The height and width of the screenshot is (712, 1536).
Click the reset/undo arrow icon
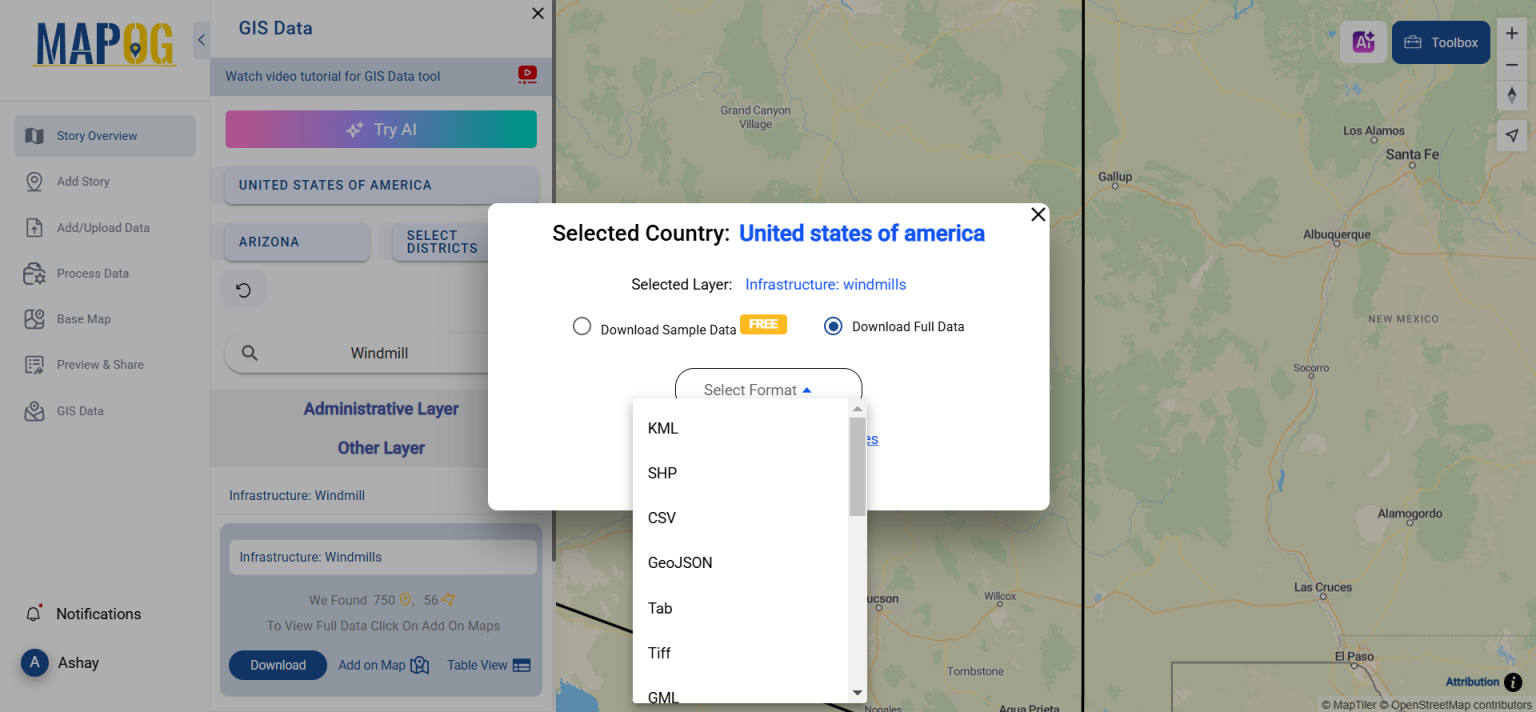[x=243, y=290]
